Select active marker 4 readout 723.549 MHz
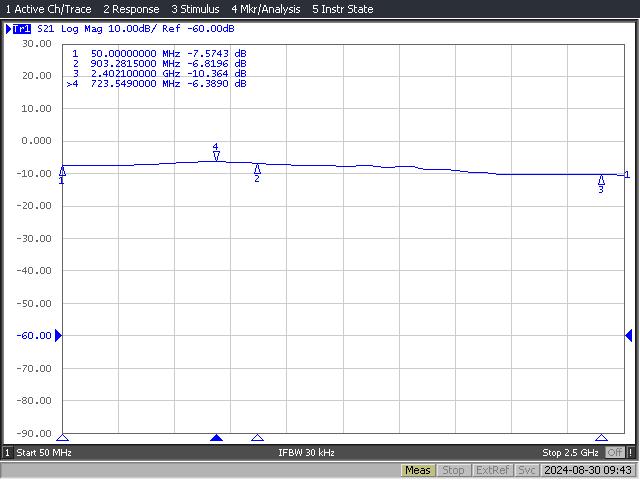 click(x=157, y=84)
